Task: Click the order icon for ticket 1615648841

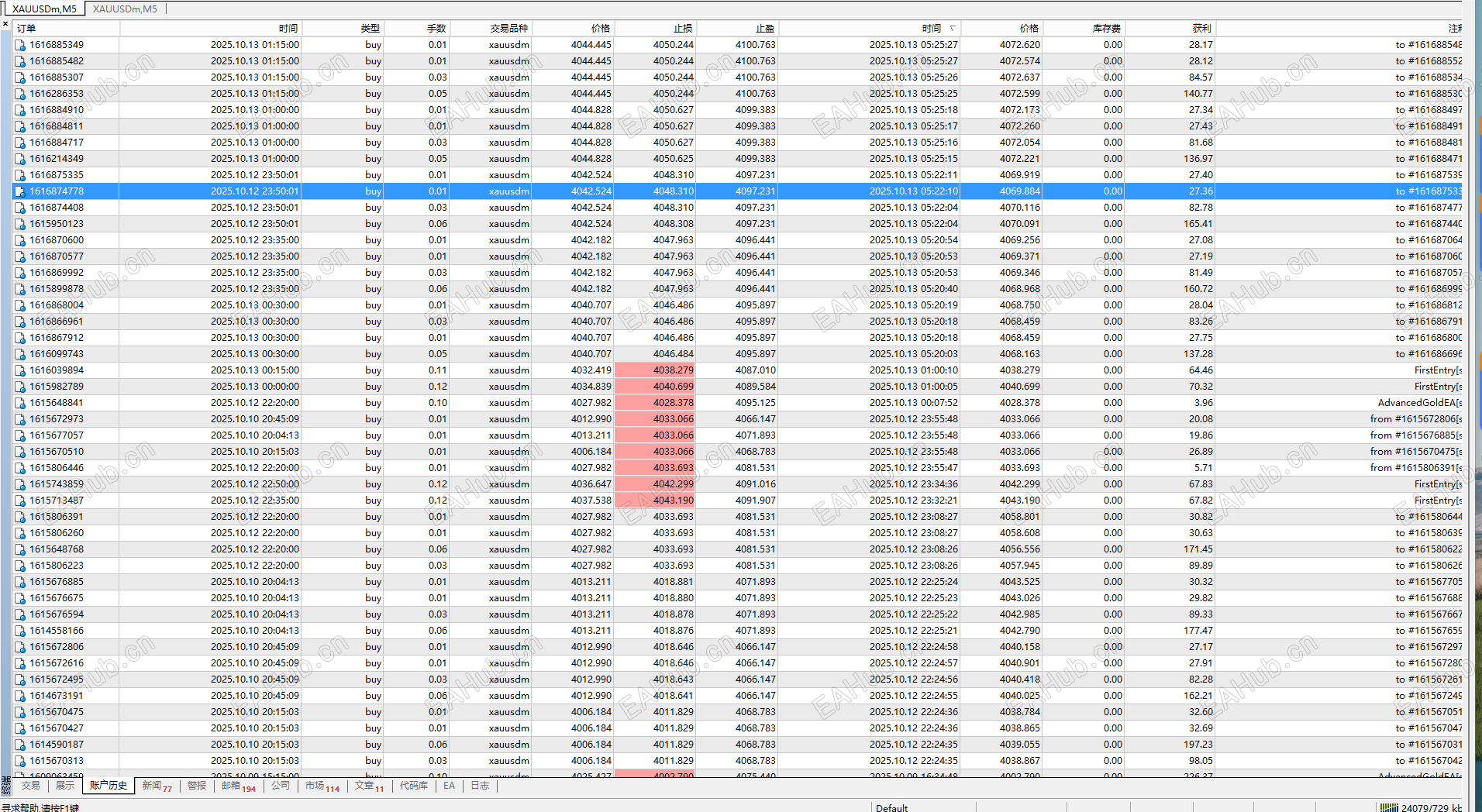Action: point(20,403)
